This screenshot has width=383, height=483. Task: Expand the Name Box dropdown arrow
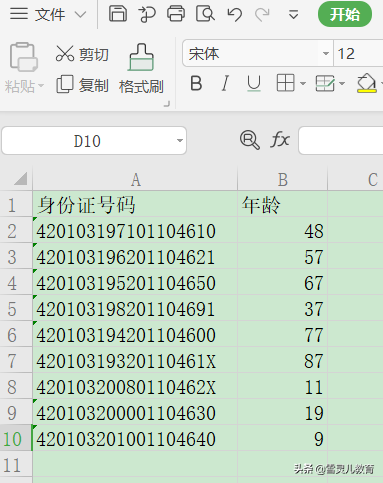[x=180, y=141]
